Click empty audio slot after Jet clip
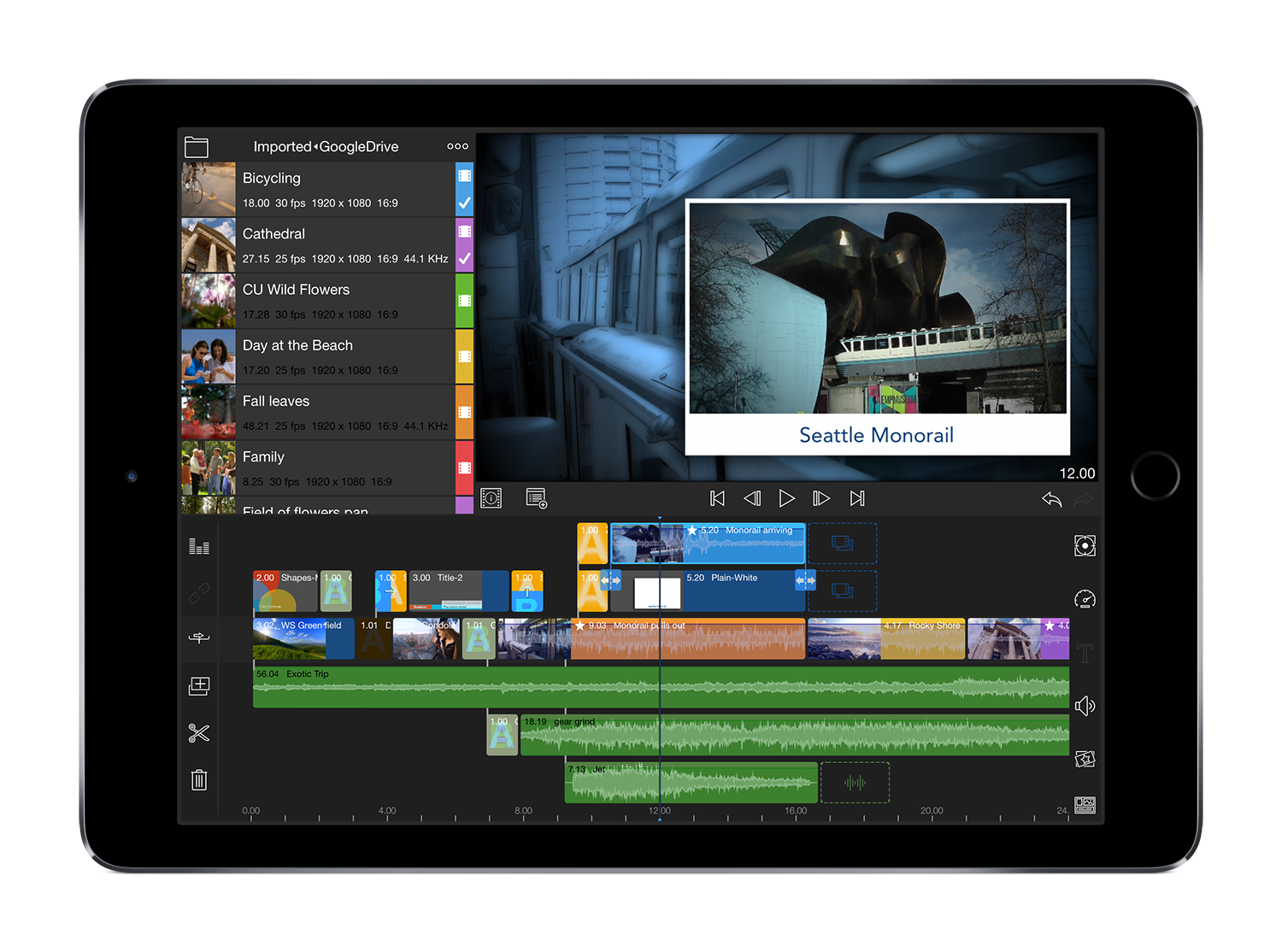Image resolution: width=1282 pixels, height=952 pixels. tap(856, 783)
